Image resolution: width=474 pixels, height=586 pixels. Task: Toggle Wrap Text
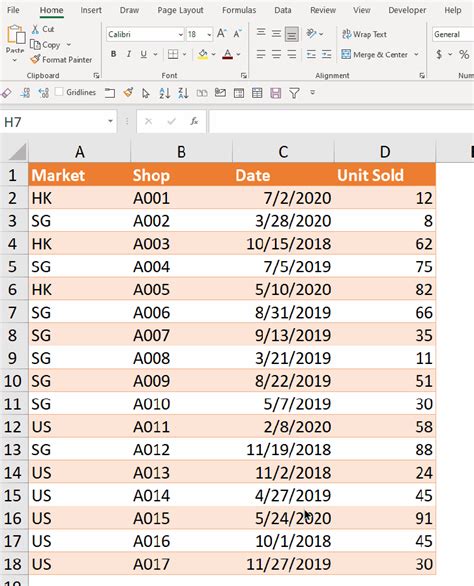click(x=364, y=34)
